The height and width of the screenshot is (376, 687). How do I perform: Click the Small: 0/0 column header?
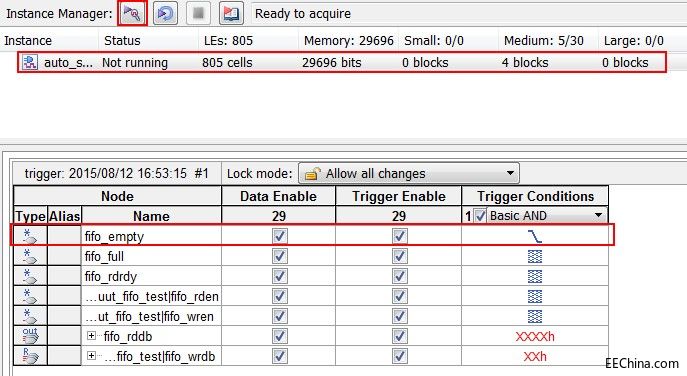[449, 41]
